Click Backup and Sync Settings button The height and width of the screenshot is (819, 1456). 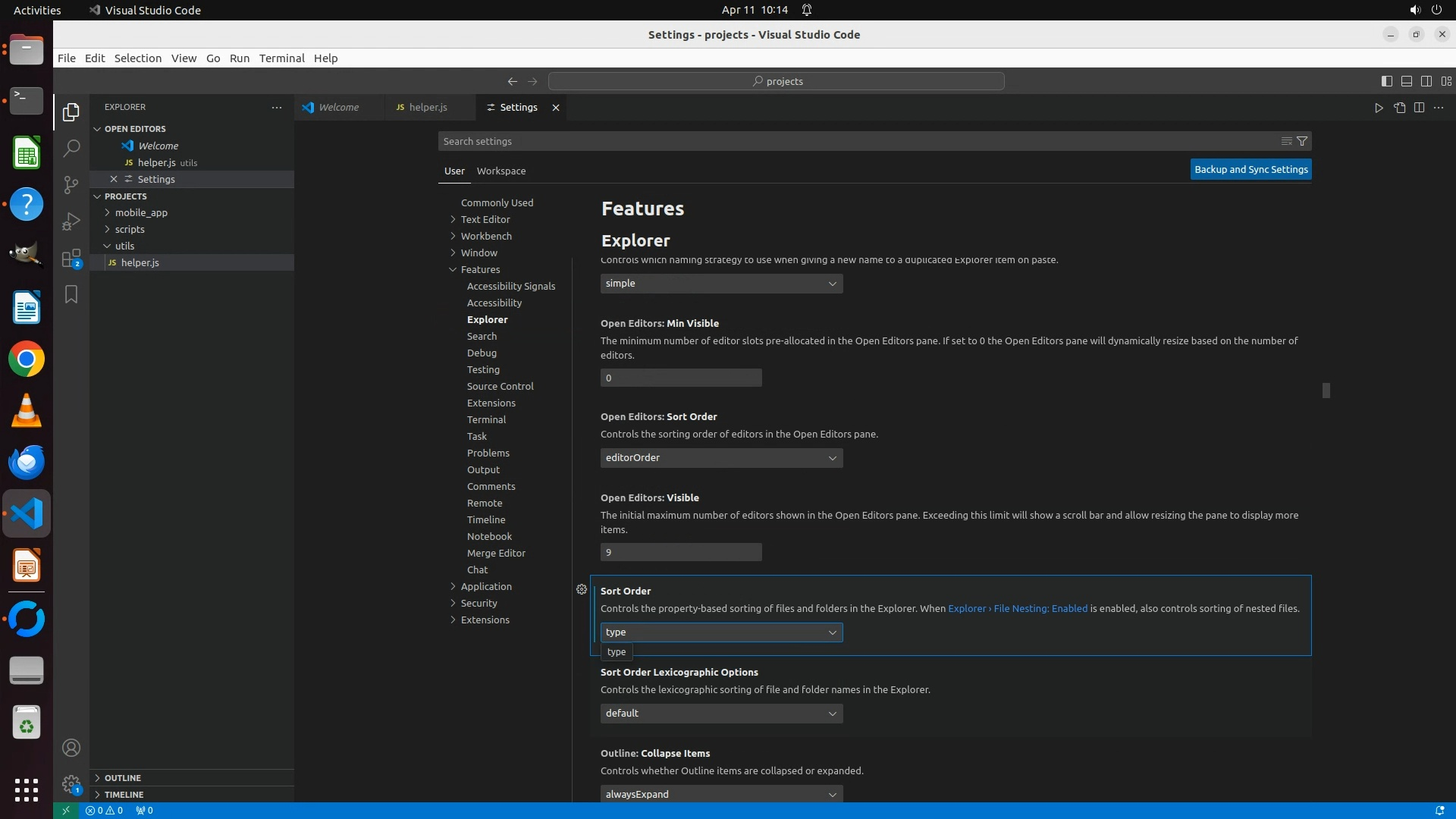pos(1250,170)
